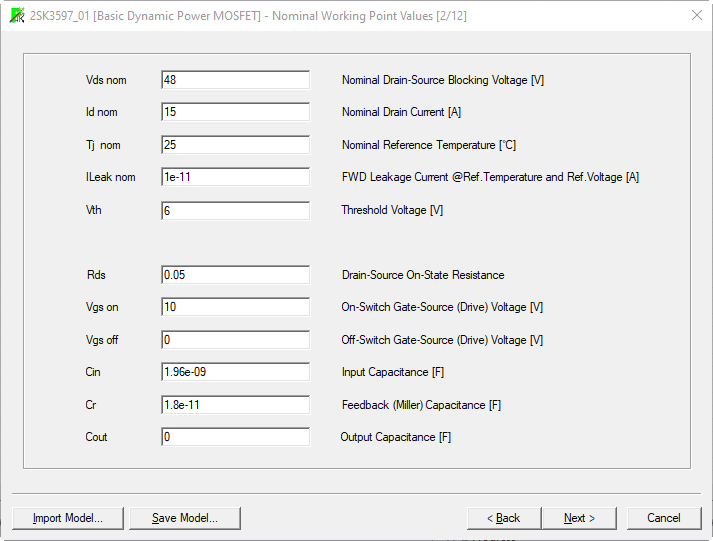Select the Id nom value field
Viewport: 713px width, 541px height.
(235, 112)
